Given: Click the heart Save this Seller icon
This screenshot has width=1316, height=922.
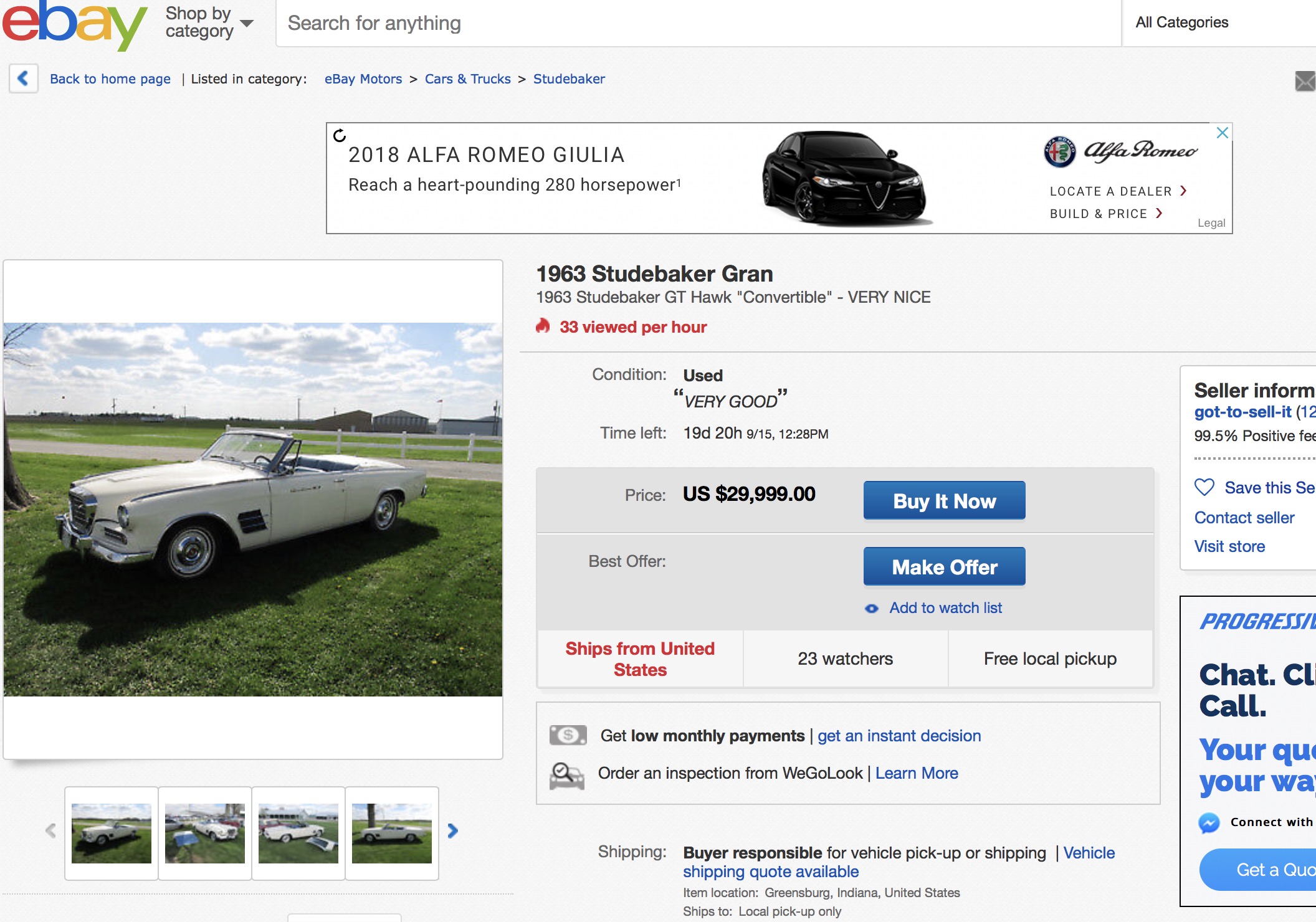Looking at the screenshot, I should (1204, 487).
